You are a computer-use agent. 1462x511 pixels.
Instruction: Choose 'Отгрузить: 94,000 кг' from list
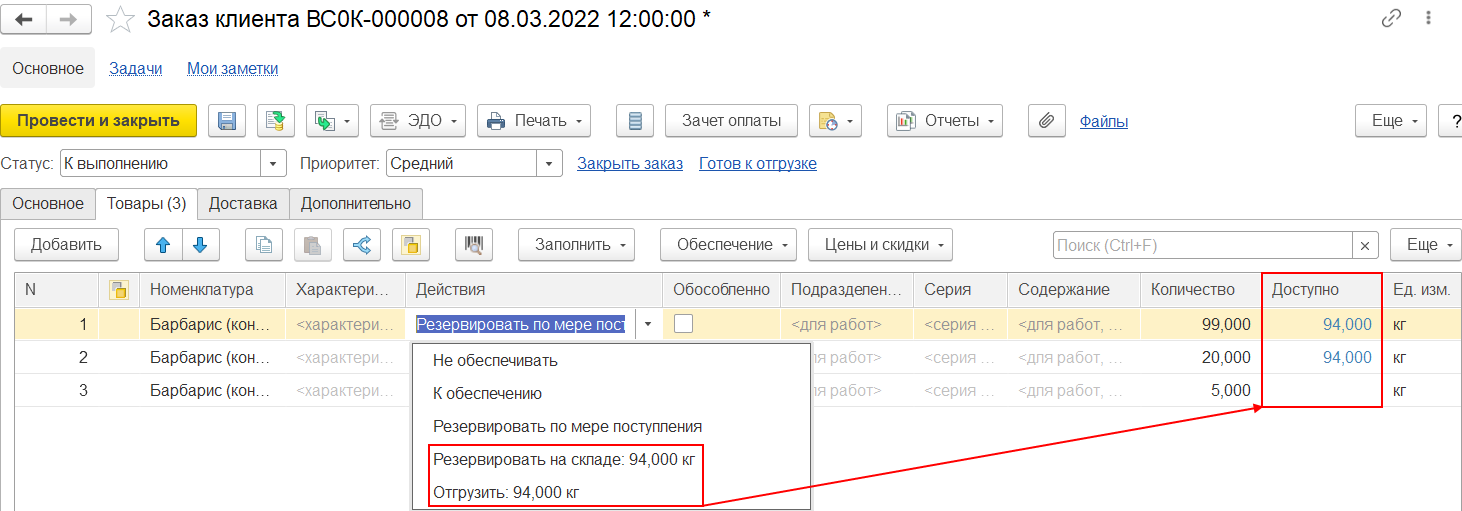[x=506, y=492]
